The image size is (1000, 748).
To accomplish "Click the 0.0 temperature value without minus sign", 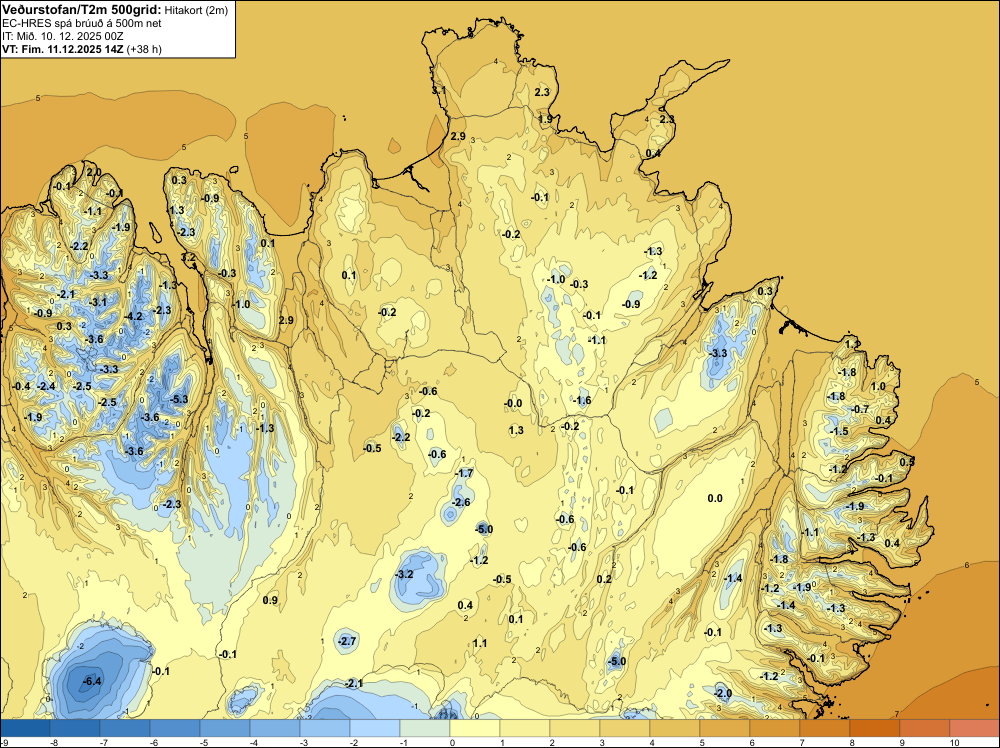I will 715,498.
